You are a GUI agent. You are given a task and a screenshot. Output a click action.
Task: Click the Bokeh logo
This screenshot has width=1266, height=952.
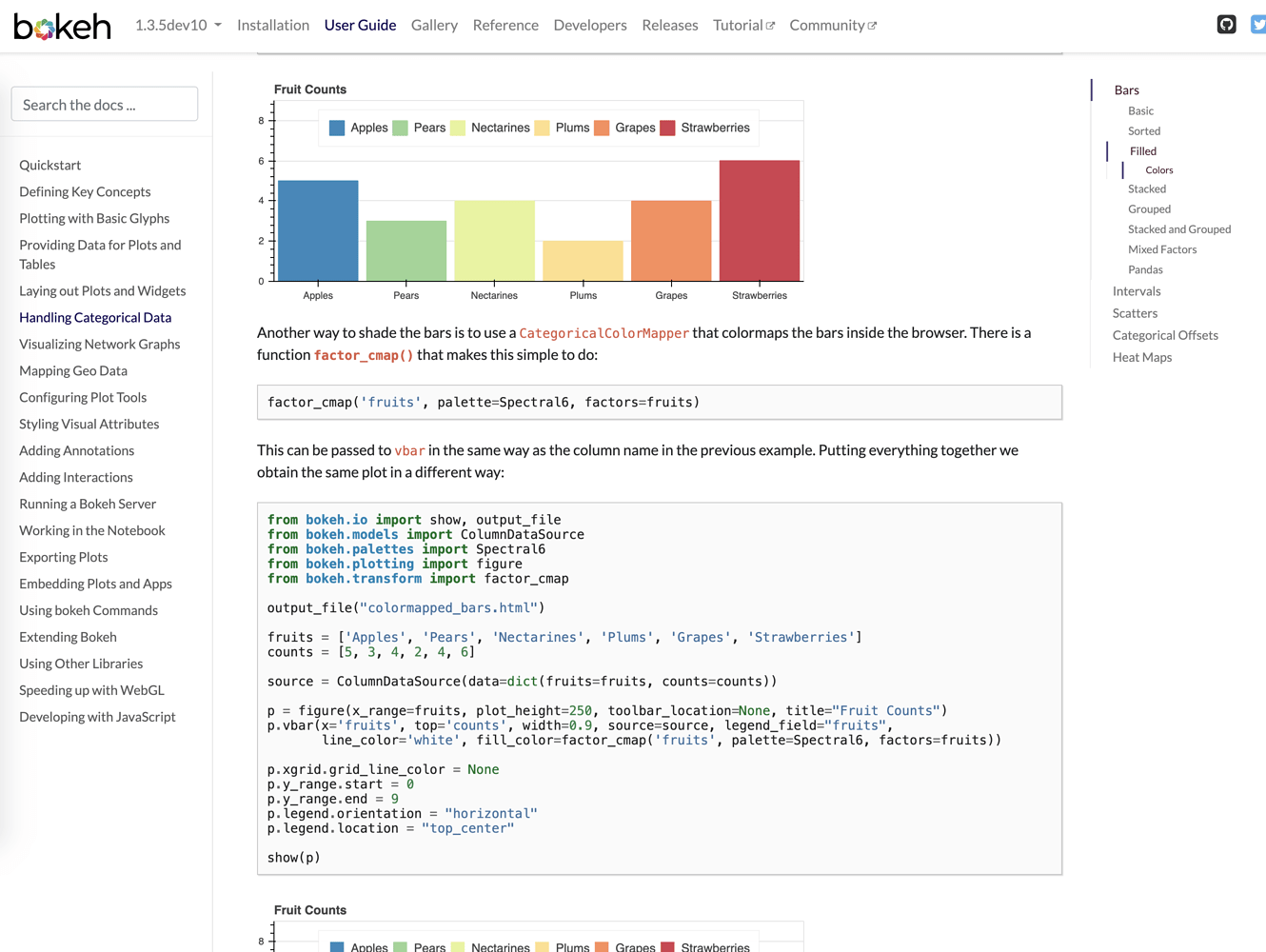(x=60, y=26)
